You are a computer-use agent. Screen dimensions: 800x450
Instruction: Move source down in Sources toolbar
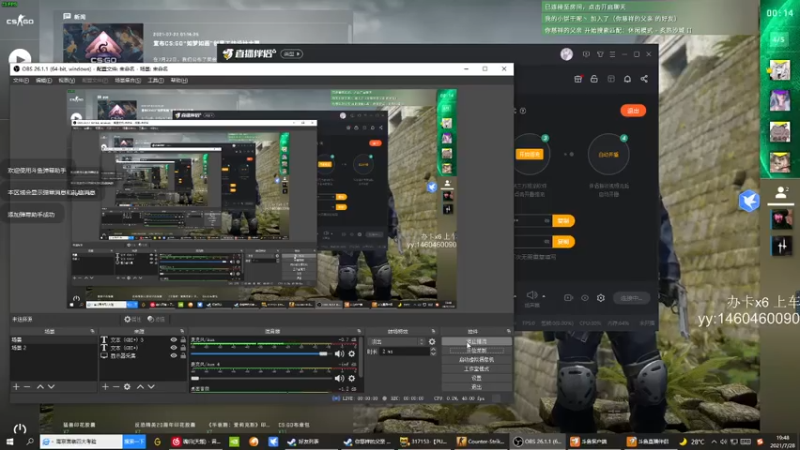click(x=151, y=387)
